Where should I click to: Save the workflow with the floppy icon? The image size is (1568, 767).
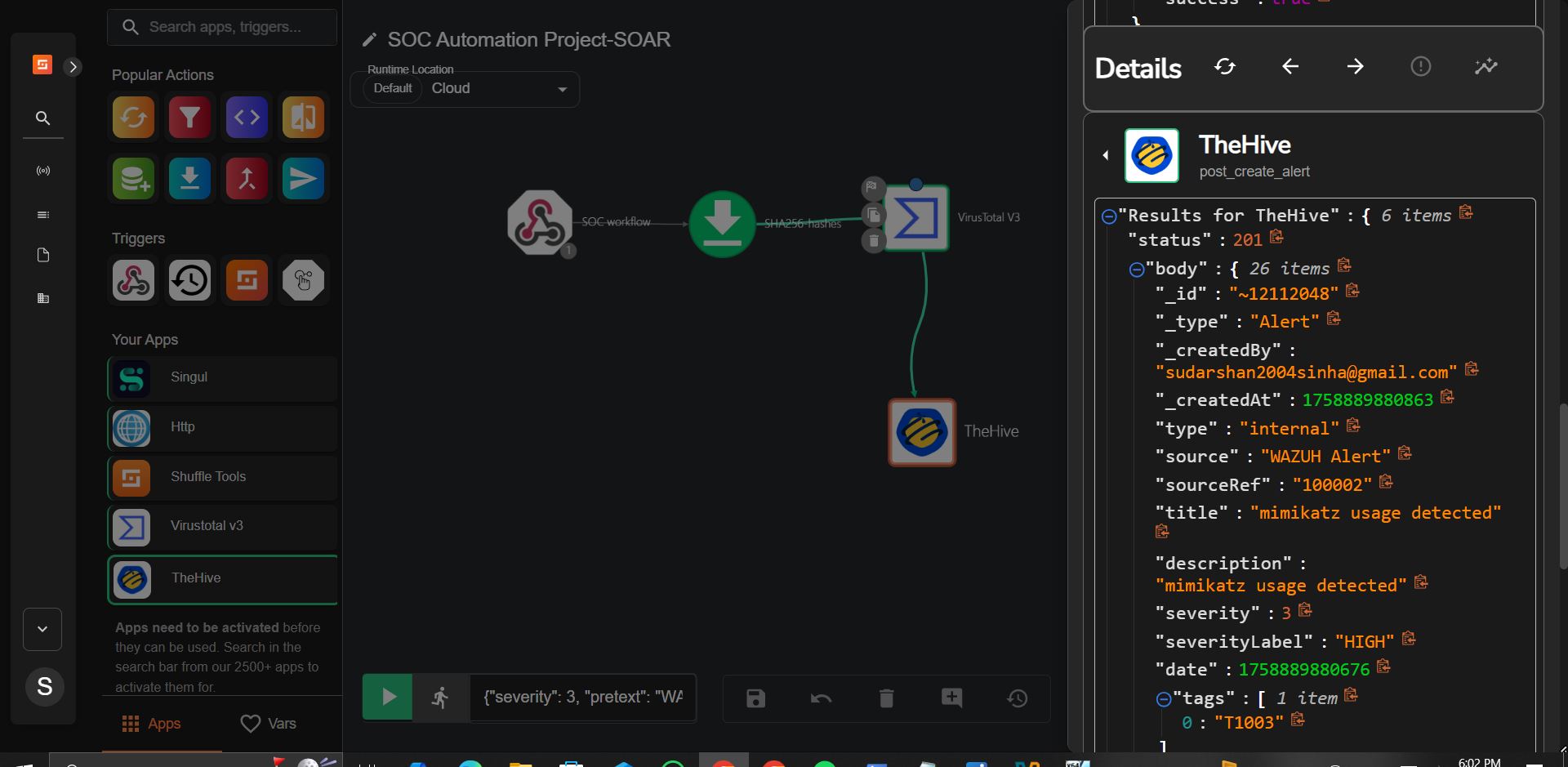pos(755,698)
